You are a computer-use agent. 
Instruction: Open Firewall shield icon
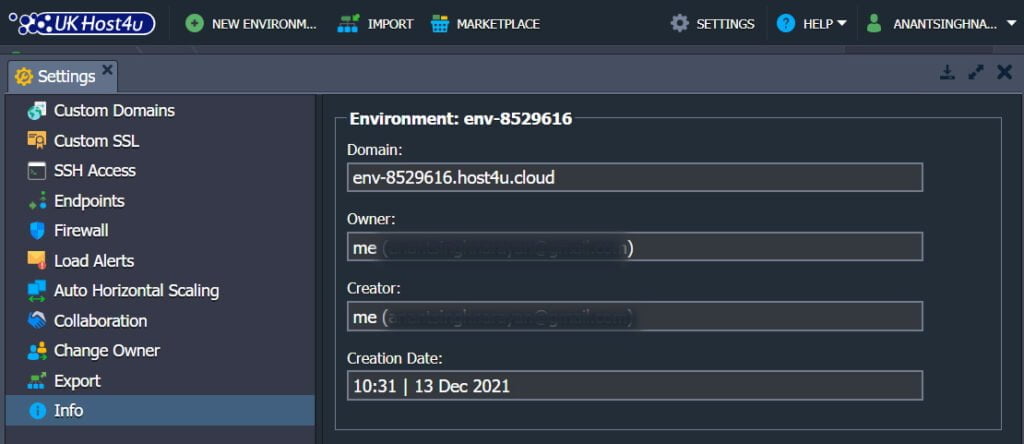click(x=37, y=230)
